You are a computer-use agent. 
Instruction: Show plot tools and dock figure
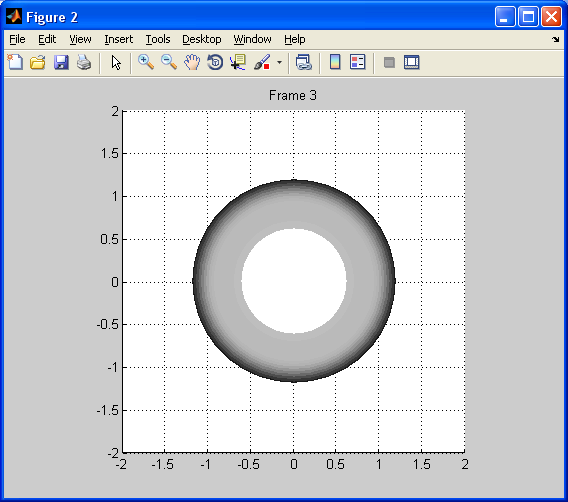[412, 62]
